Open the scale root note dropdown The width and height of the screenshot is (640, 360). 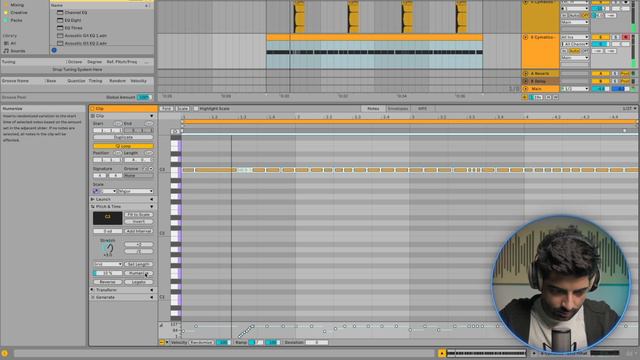coord(109,191)
